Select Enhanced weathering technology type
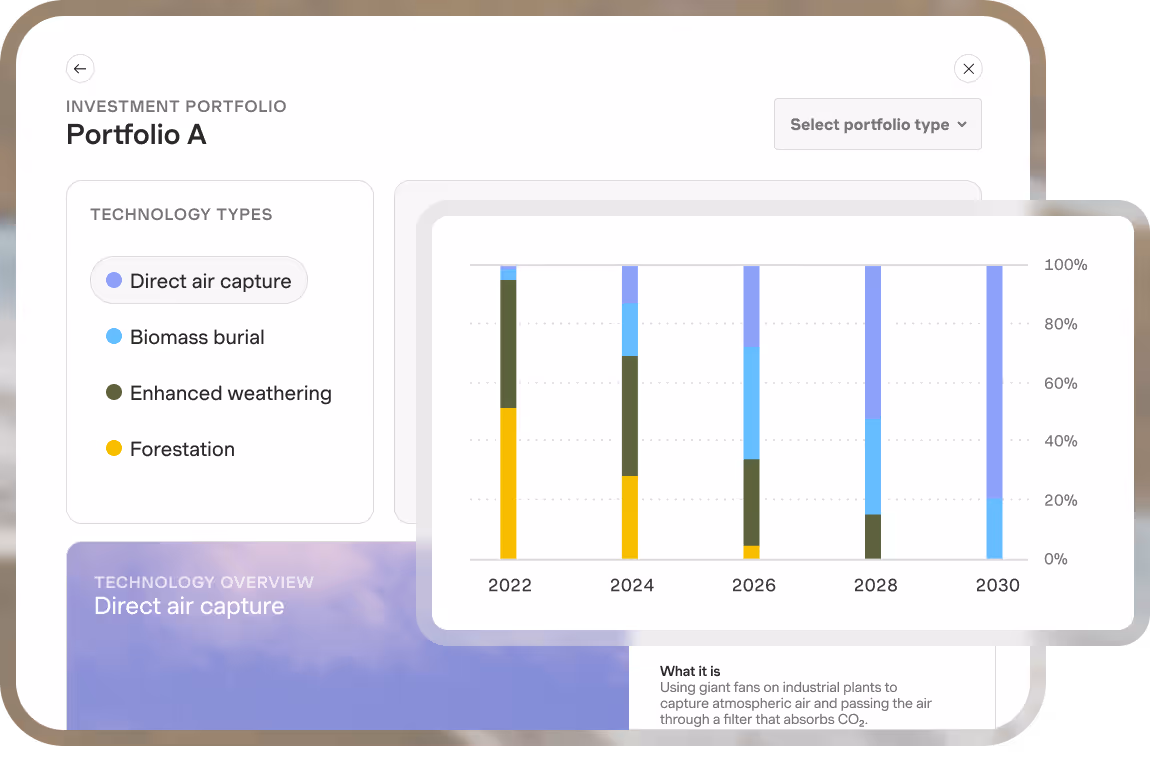 (x=219, y=393)
